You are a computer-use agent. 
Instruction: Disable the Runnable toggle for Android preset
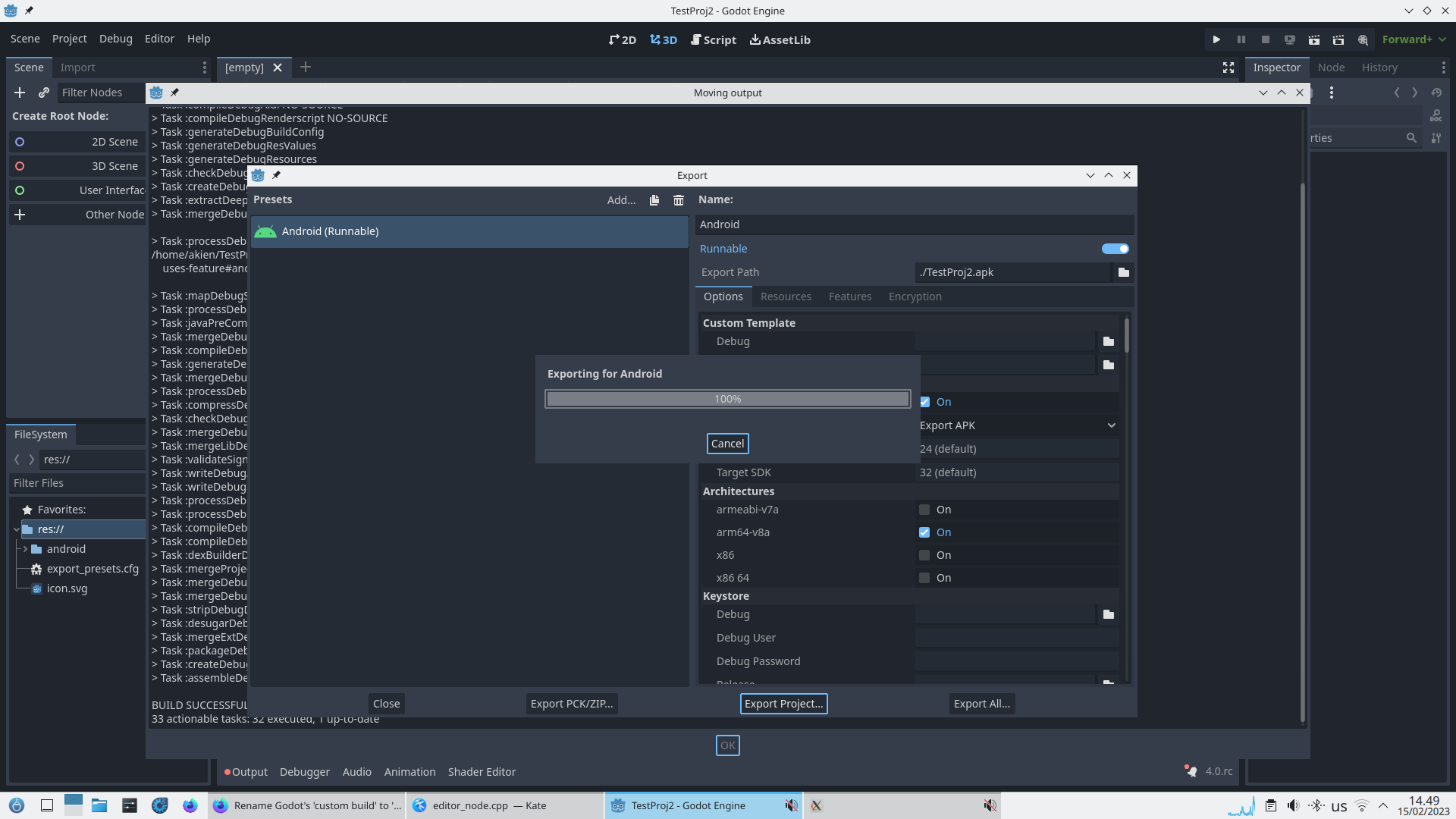pos(1115,249)
